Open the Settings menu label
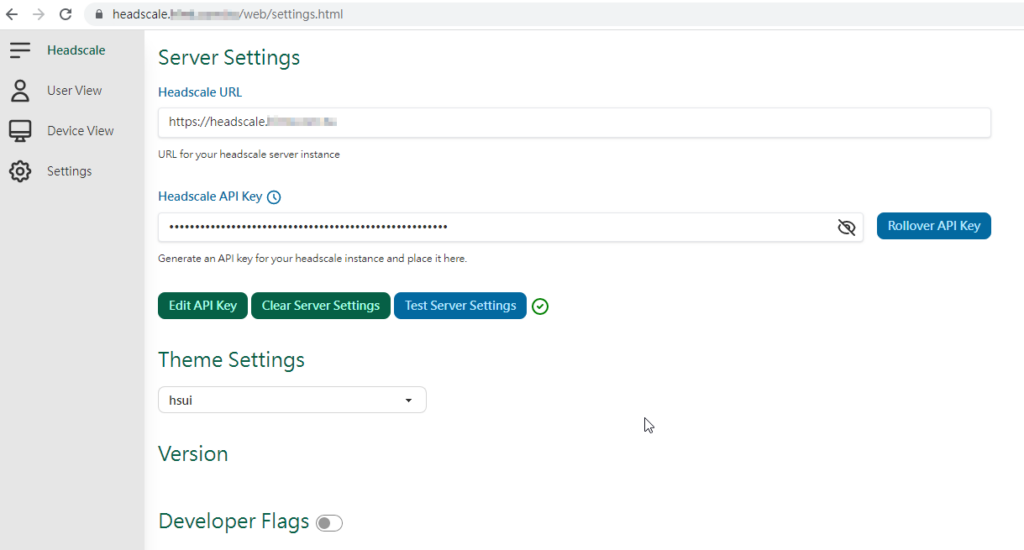The height and width of the screenshot is (550, 1024). [x=69, y=171]
